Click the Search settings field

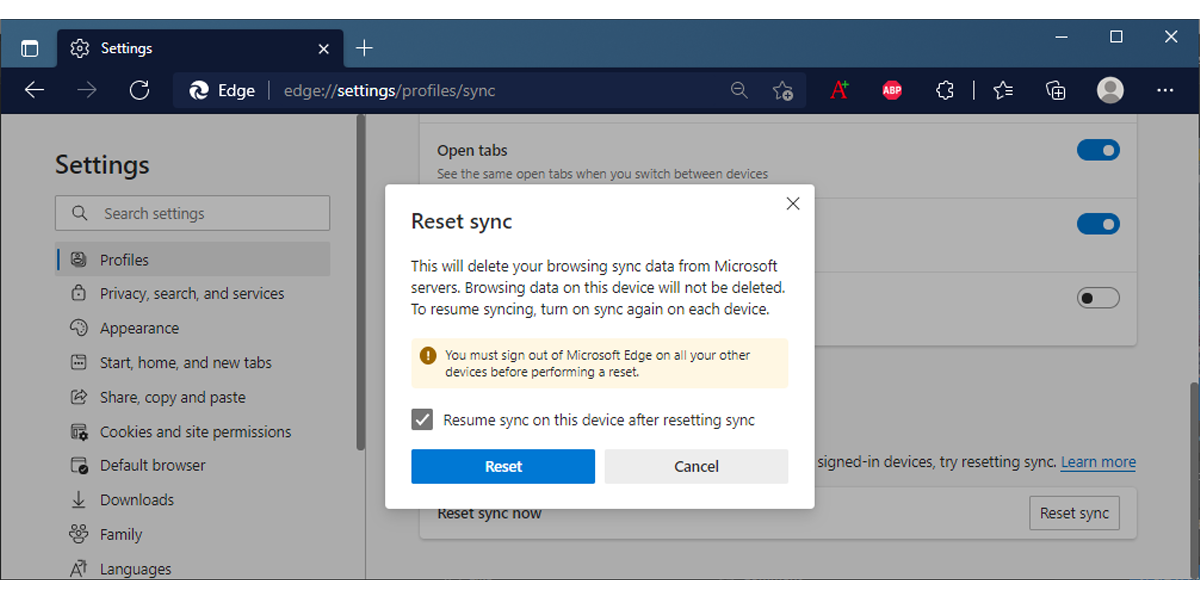click(192, 213)
